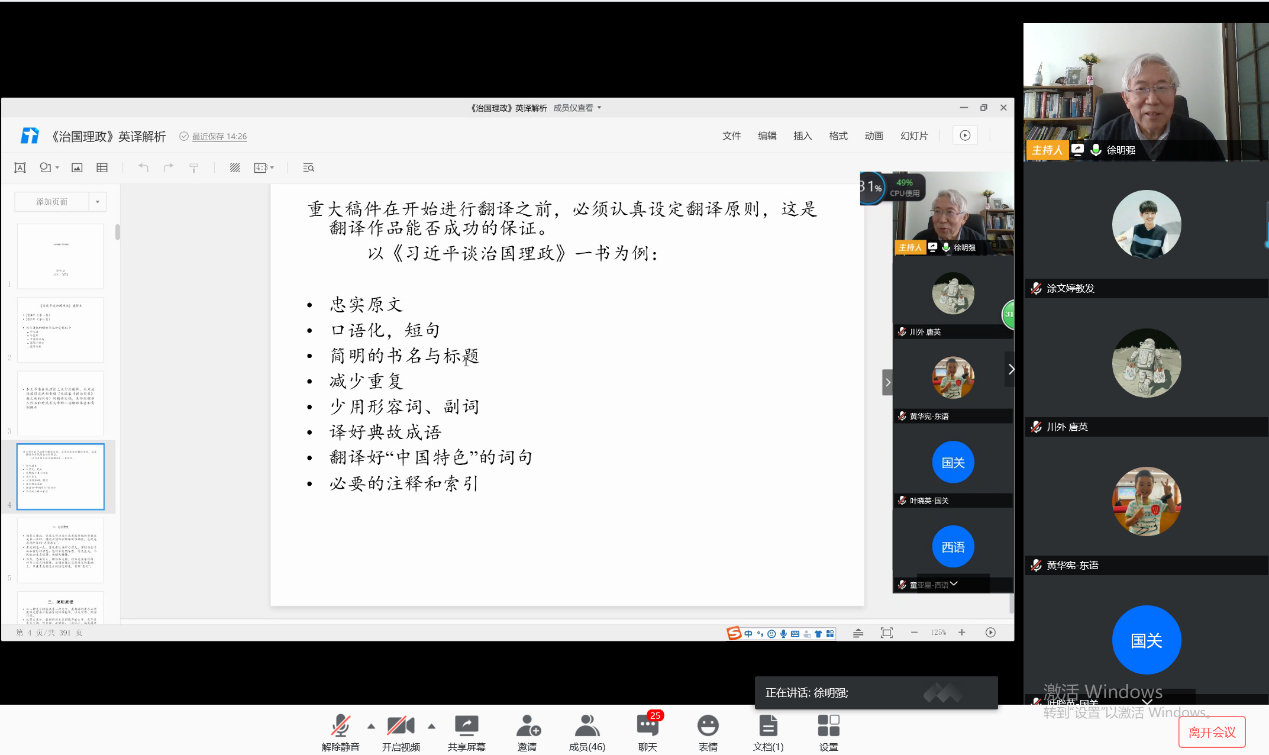Click the red 离开会议 button
1269x755 pixels.
pyautogui.click(x=1211, y=732)
